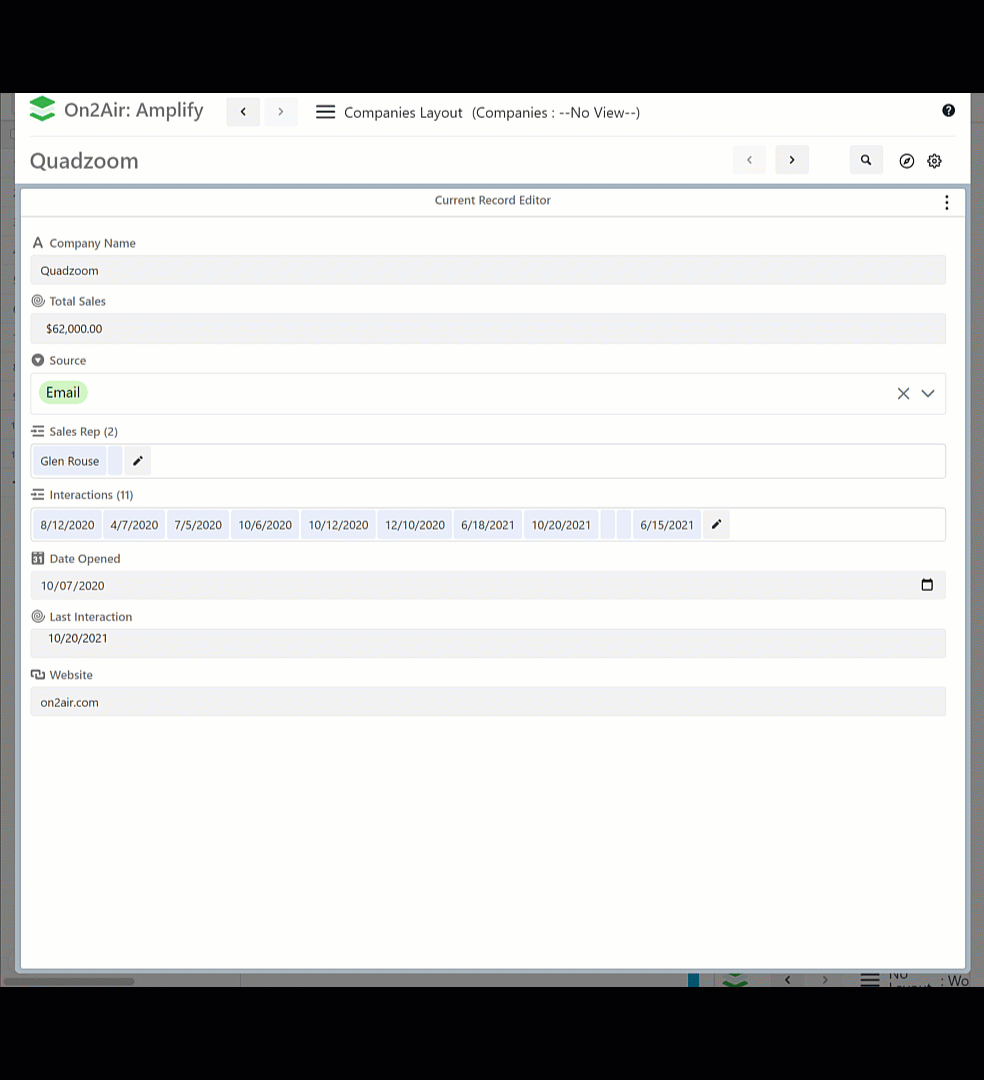Screen dimensions: 984x1080
Task: Click the Interactions (11) field label
Action: (91, 495)
